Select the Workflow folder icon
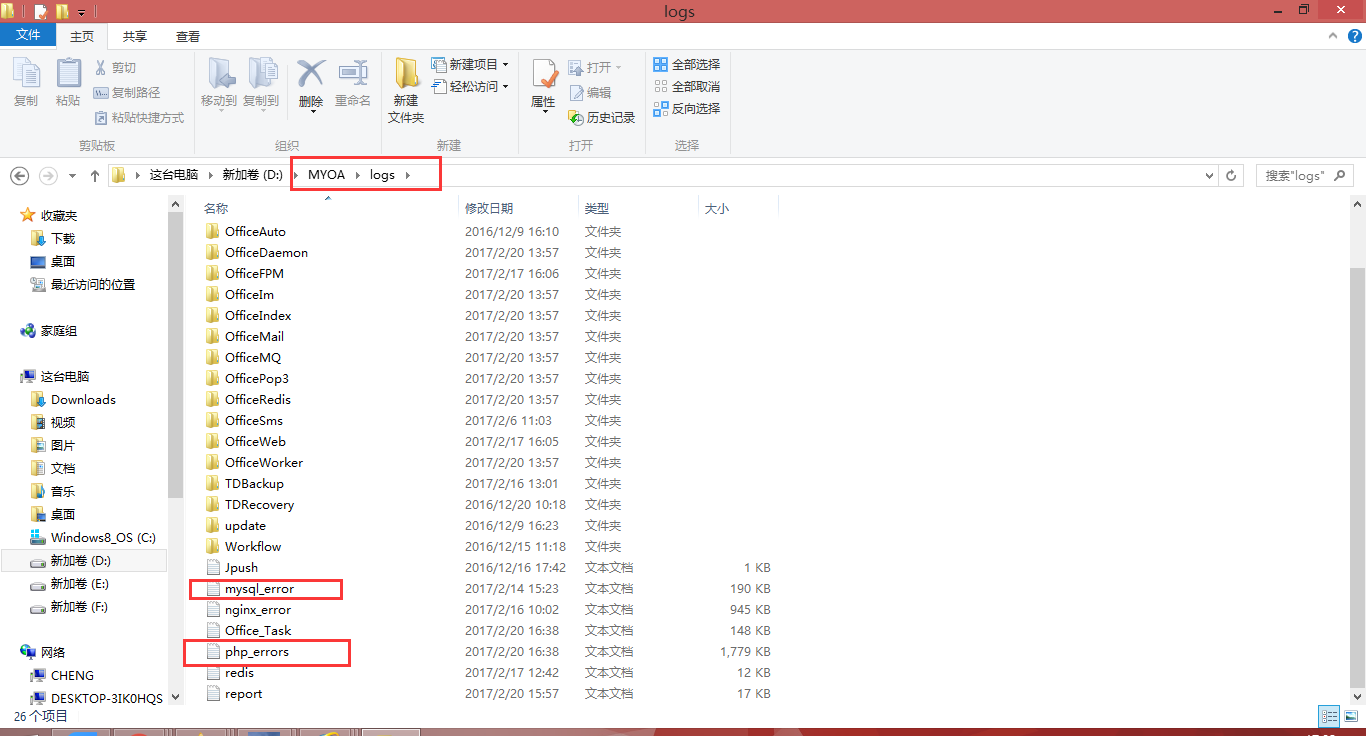Screen dimensions: 1366x736 coord(212,546)
